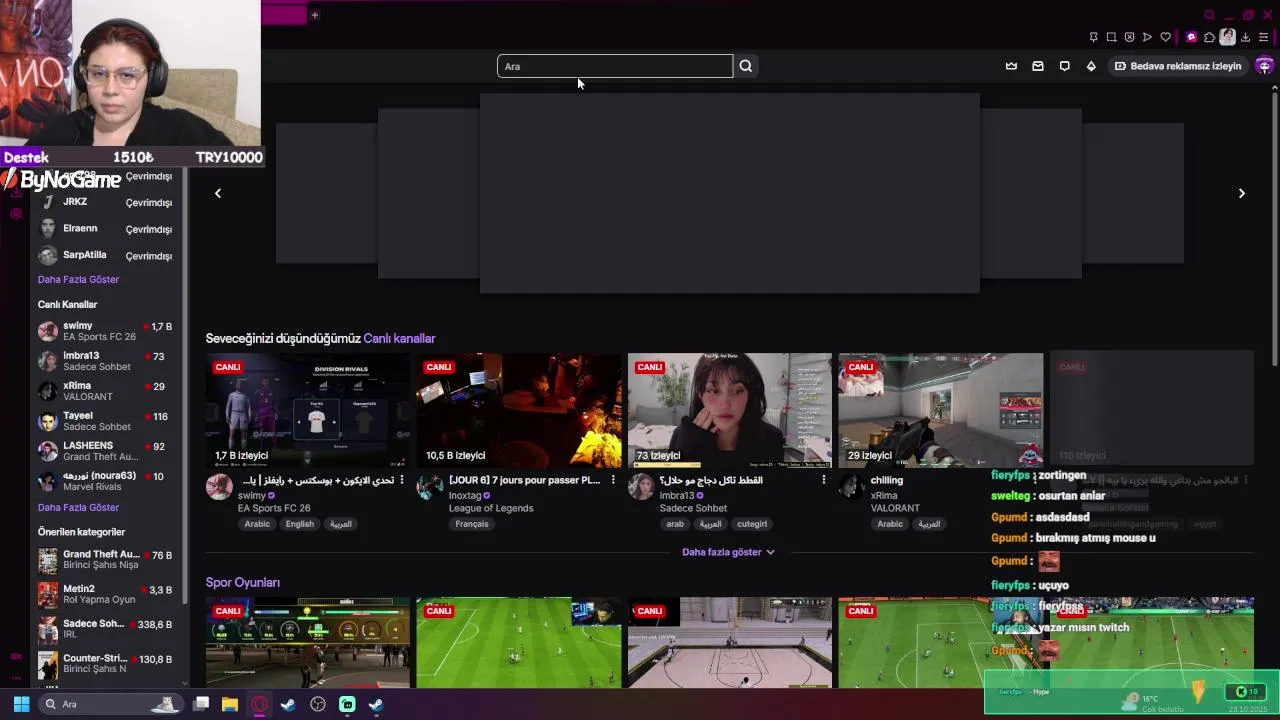Open Metin2 recommended category
The height and width of the screenshot is (720, 1280).
pyautogui.click(x=105, y=595)
